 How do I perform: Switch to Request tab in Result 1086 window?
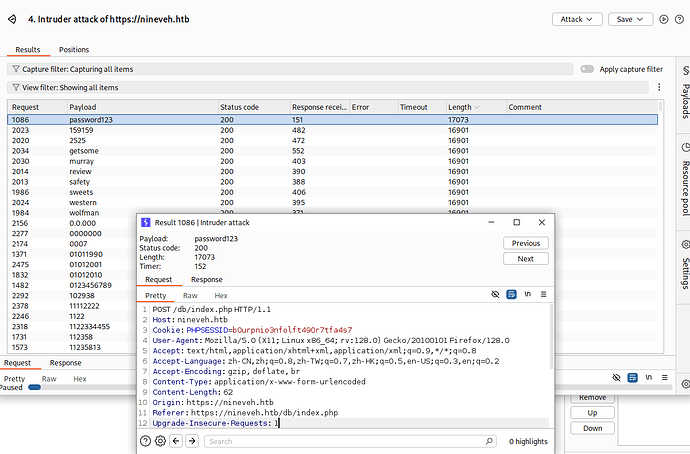[158, 279]
